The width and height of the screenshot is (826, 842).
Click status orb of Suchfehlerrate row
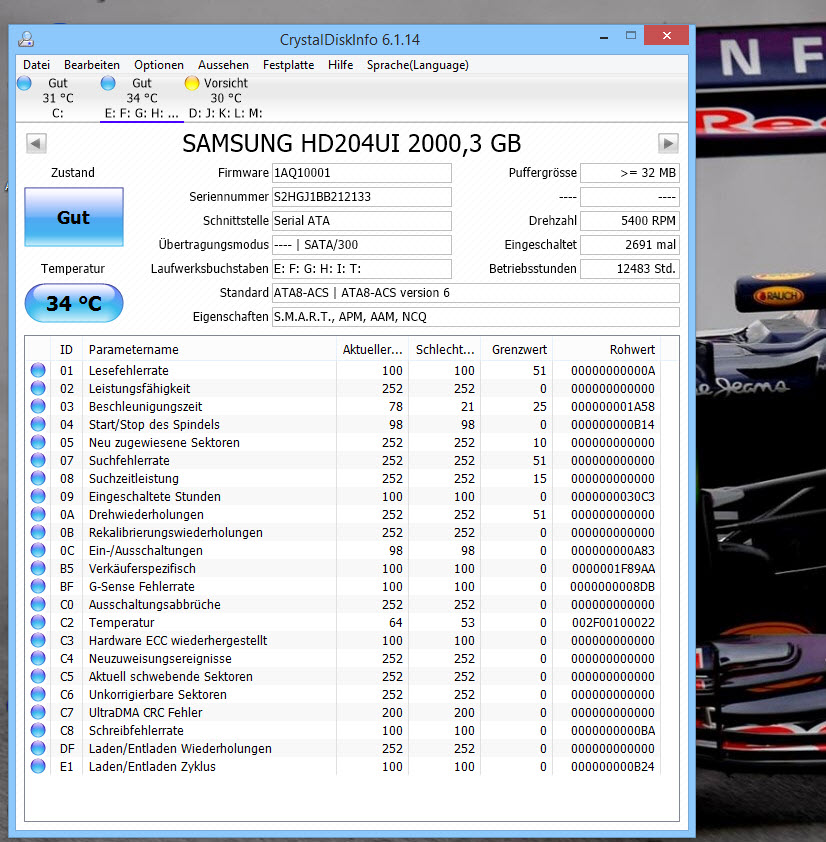[x=38, y=460]
